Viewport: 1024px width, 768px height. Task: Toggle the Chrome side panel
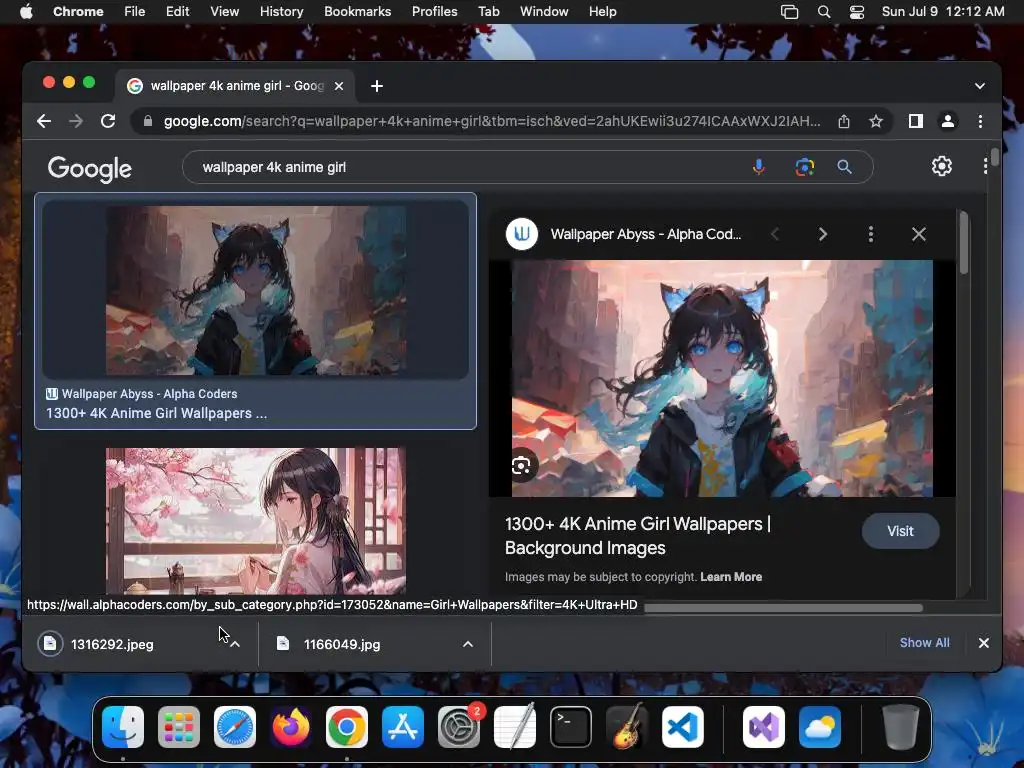pos(916,121)
